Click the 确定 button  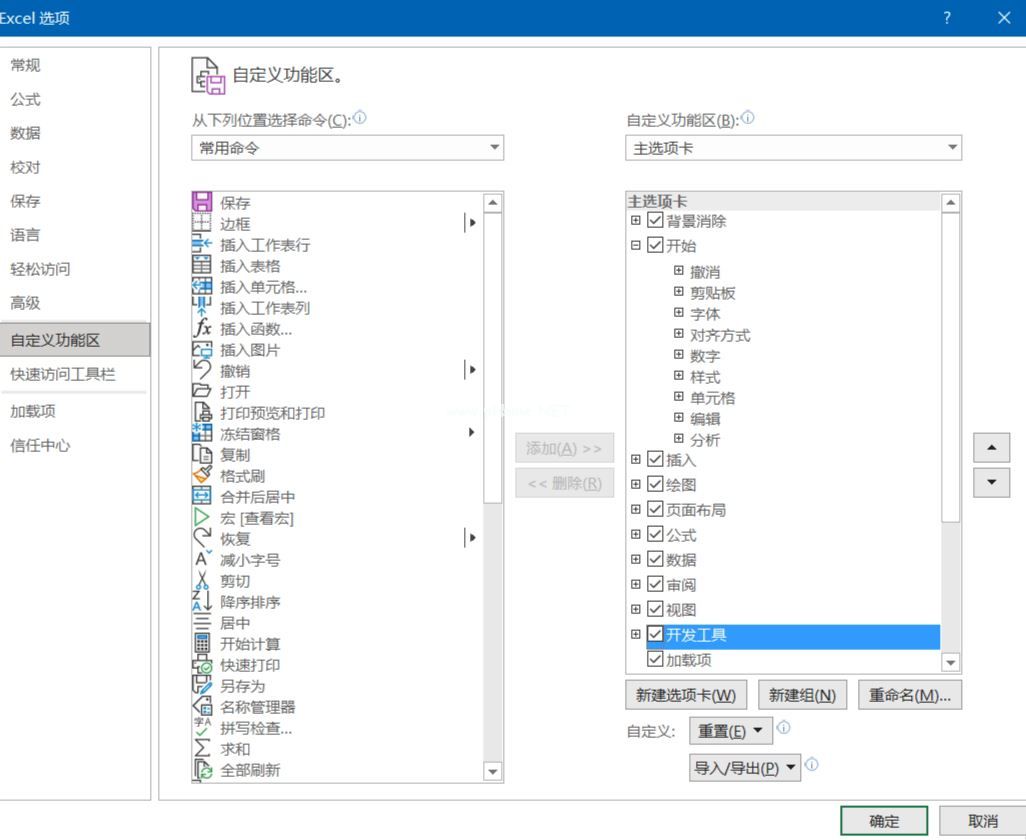coord(884,820)
